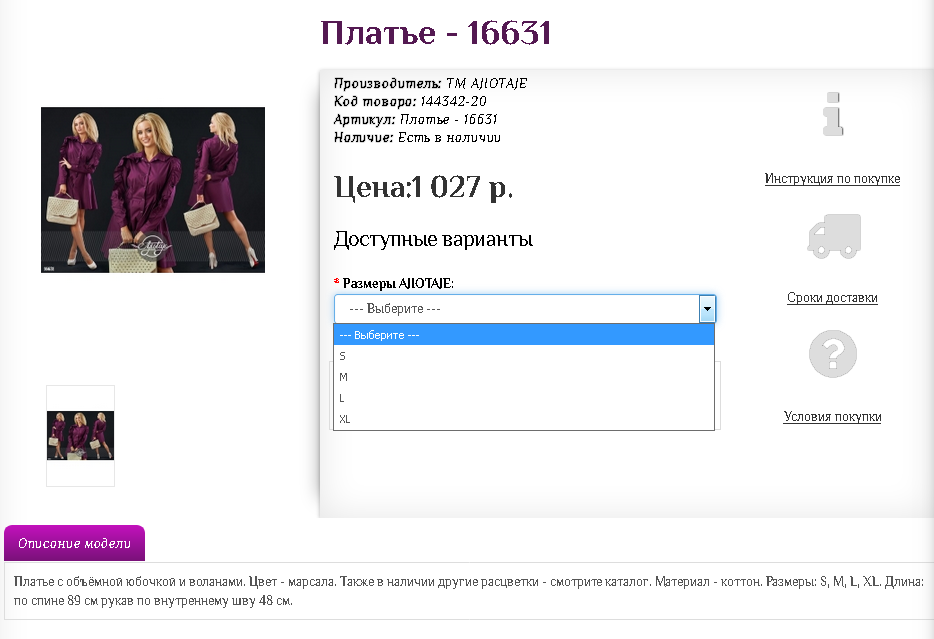Screen dimensions: 934x639
Task: Click the information "i" icon
Action: (833, 113)
